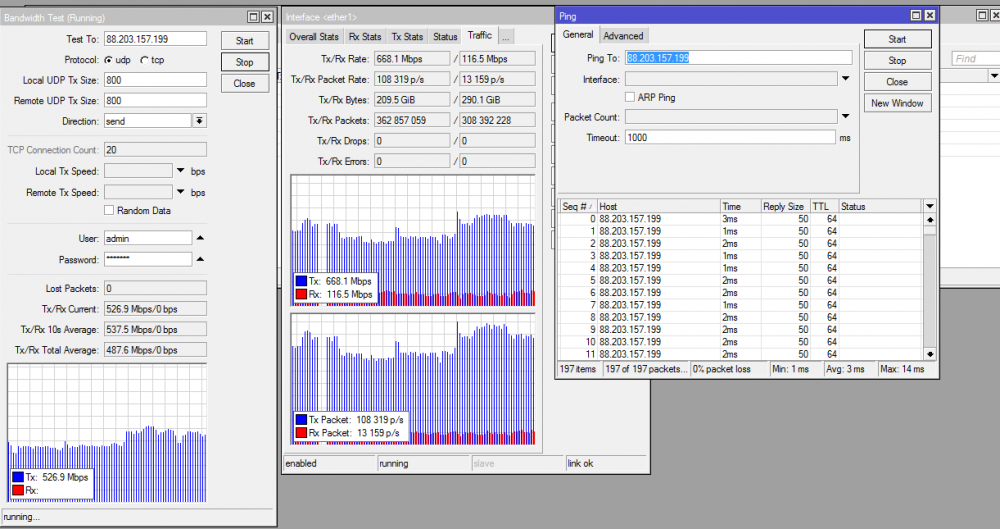Click New Window in the Ping dialog
Screen dimensions: 1000x529
[x=897, y=103]
